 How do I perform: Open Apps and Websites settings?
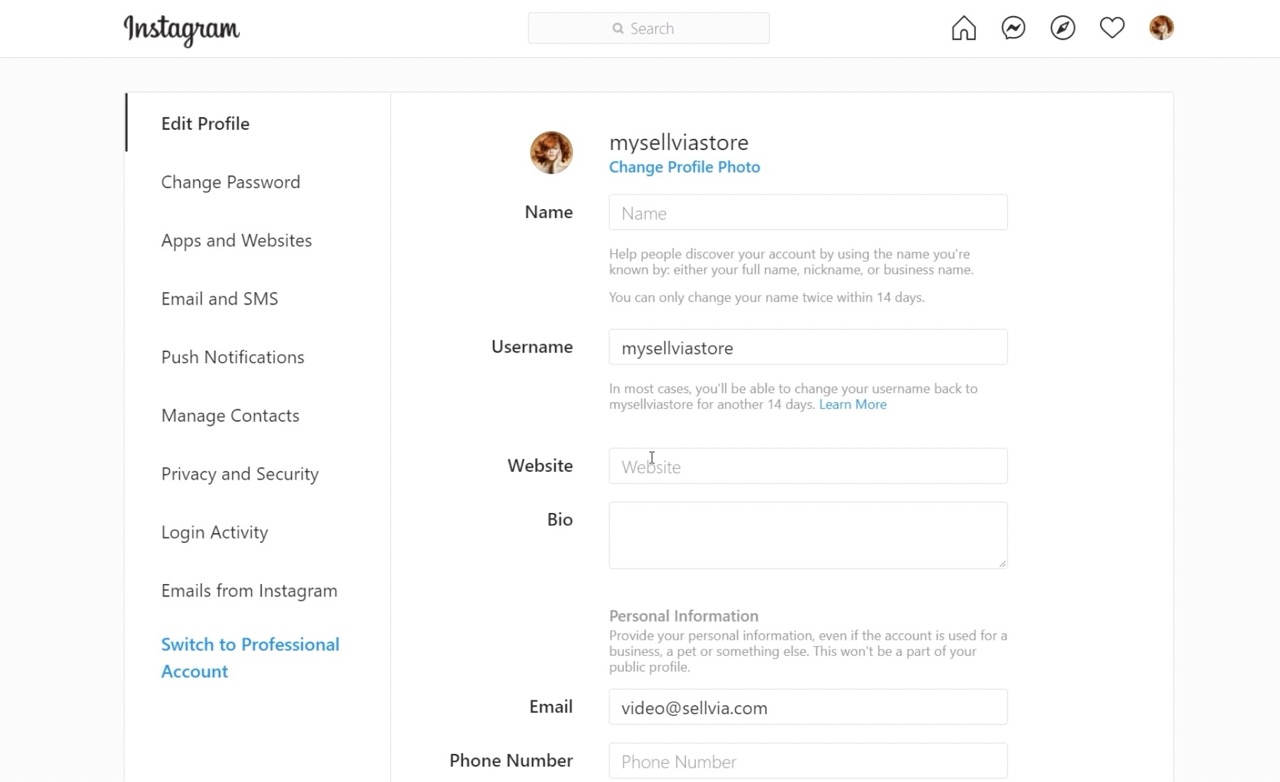(236, 240)
